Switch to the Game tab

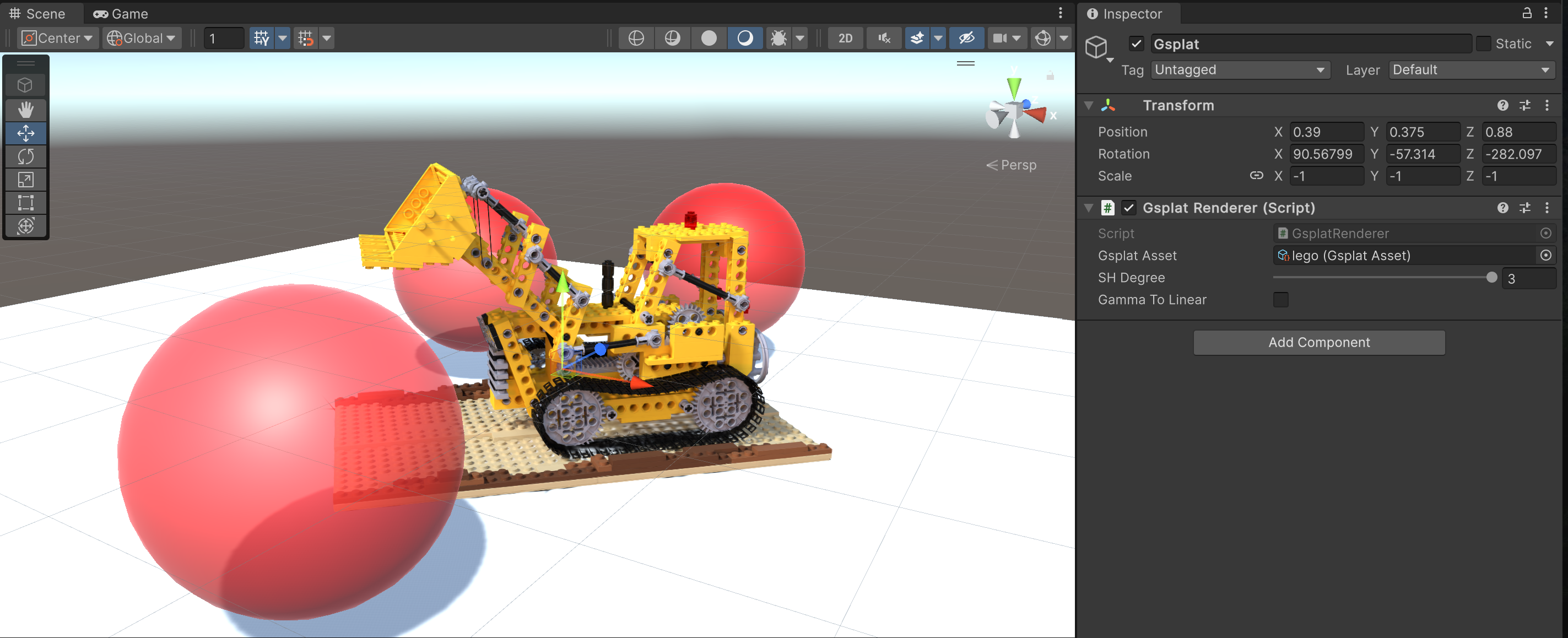pos(121,13)
